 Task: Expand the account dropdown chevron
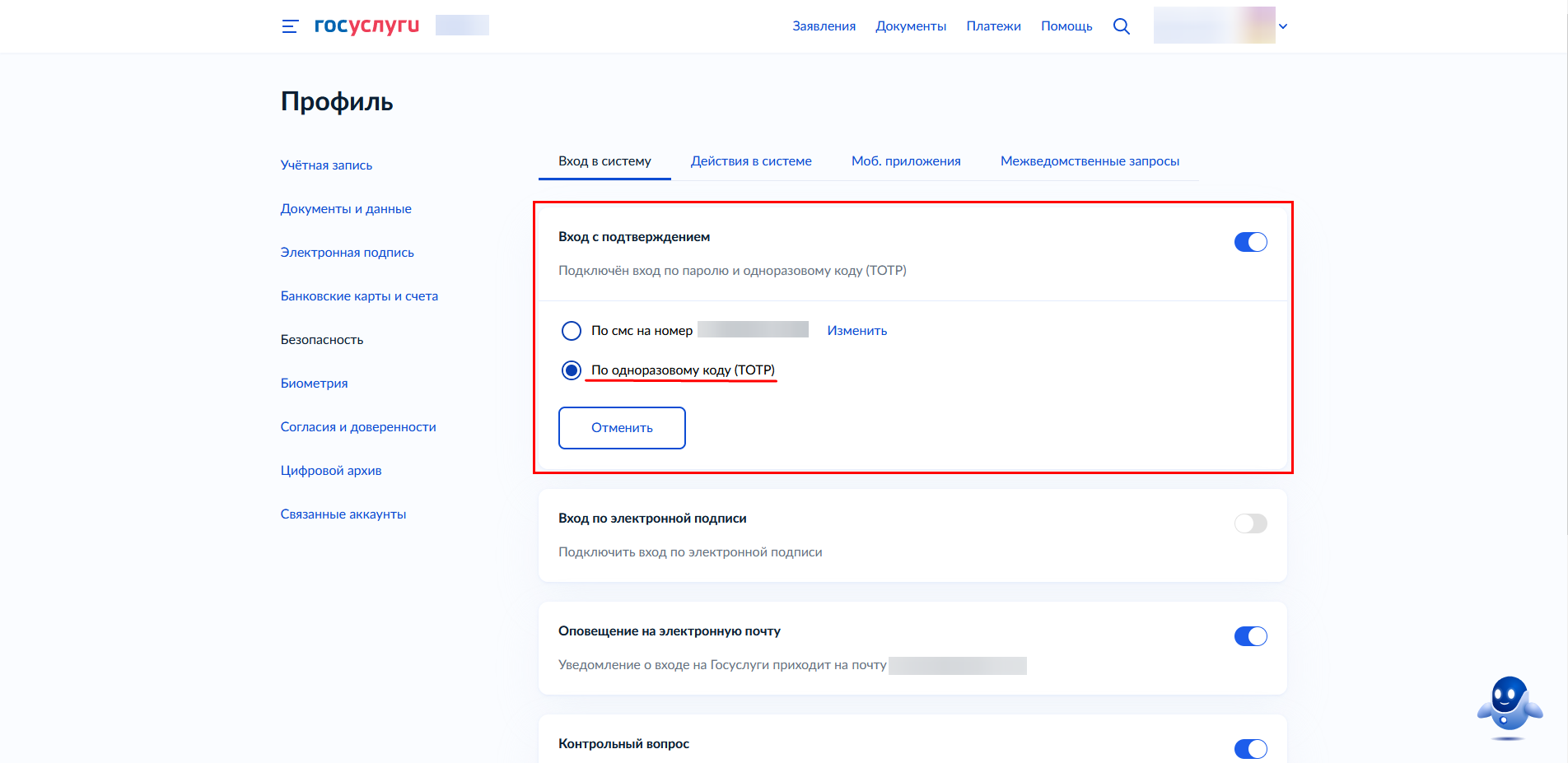(x=1282, y=26)
